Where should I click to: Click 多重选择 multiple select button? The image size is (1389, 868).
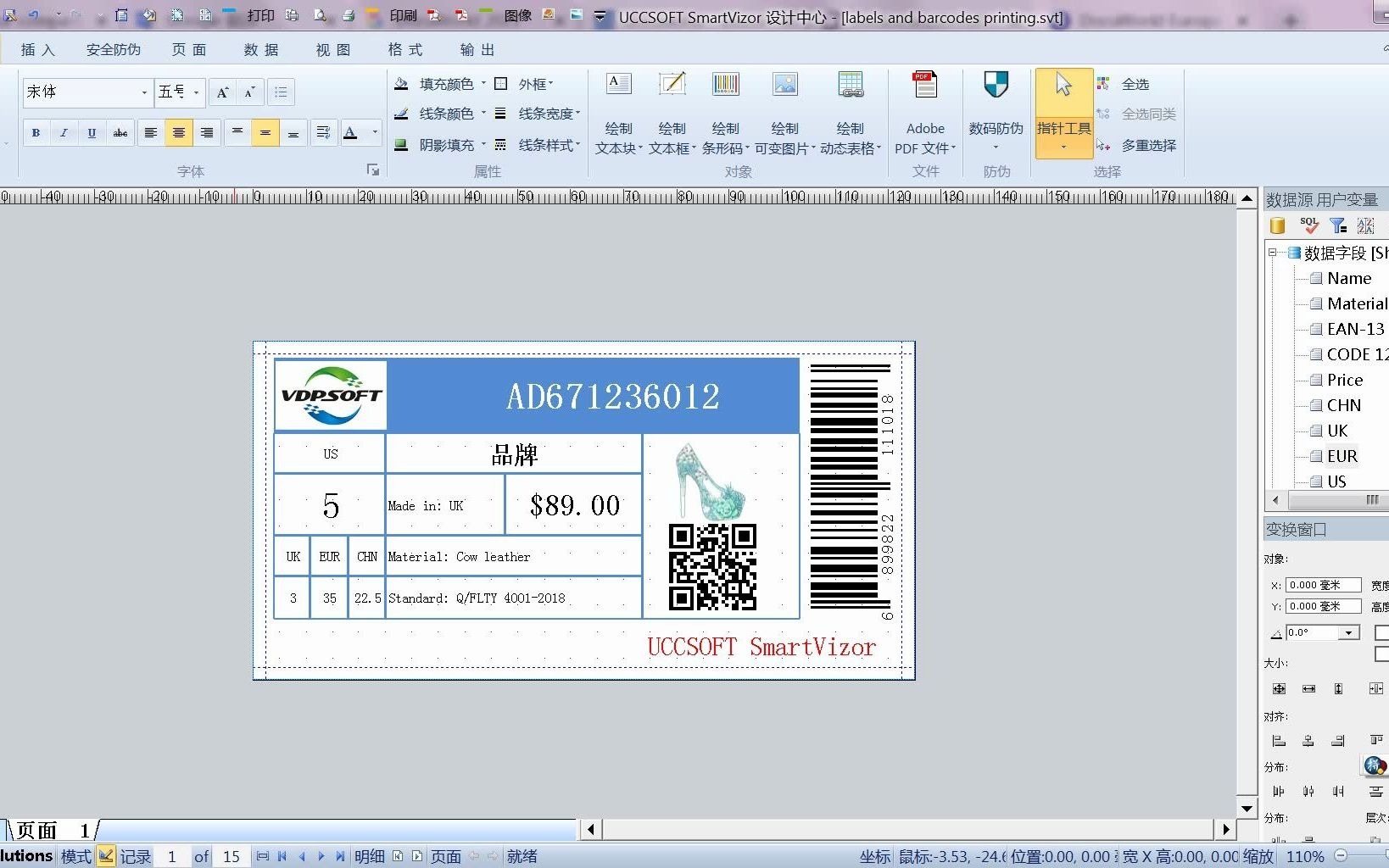pos(1136,145)
